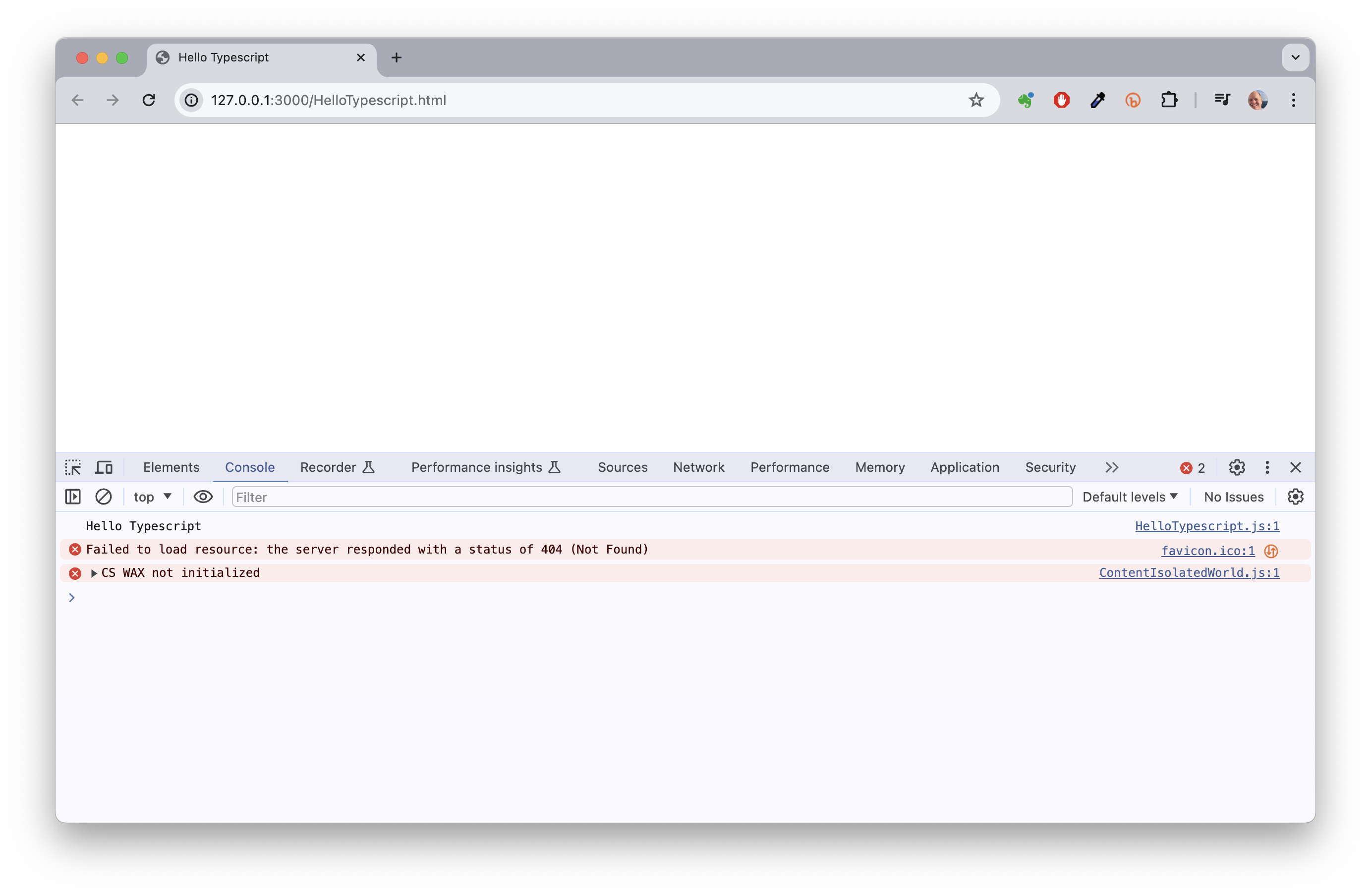Image resolution: width=1371 pixels, height=896 pixels.
Task: Click the inspect element selector icon
Action: point(72,467)
